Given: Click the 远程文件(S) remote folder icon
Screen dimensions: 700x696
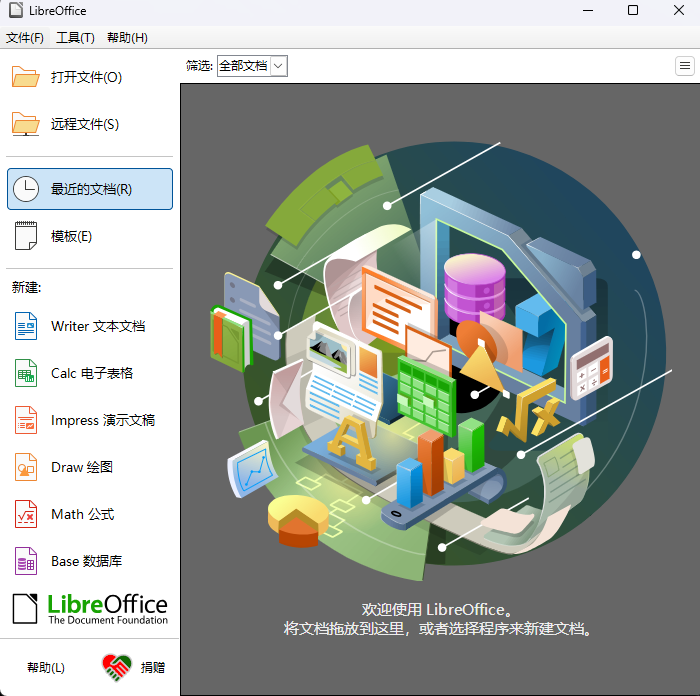Looking at the screenshot, I should (x=25, y=124).
